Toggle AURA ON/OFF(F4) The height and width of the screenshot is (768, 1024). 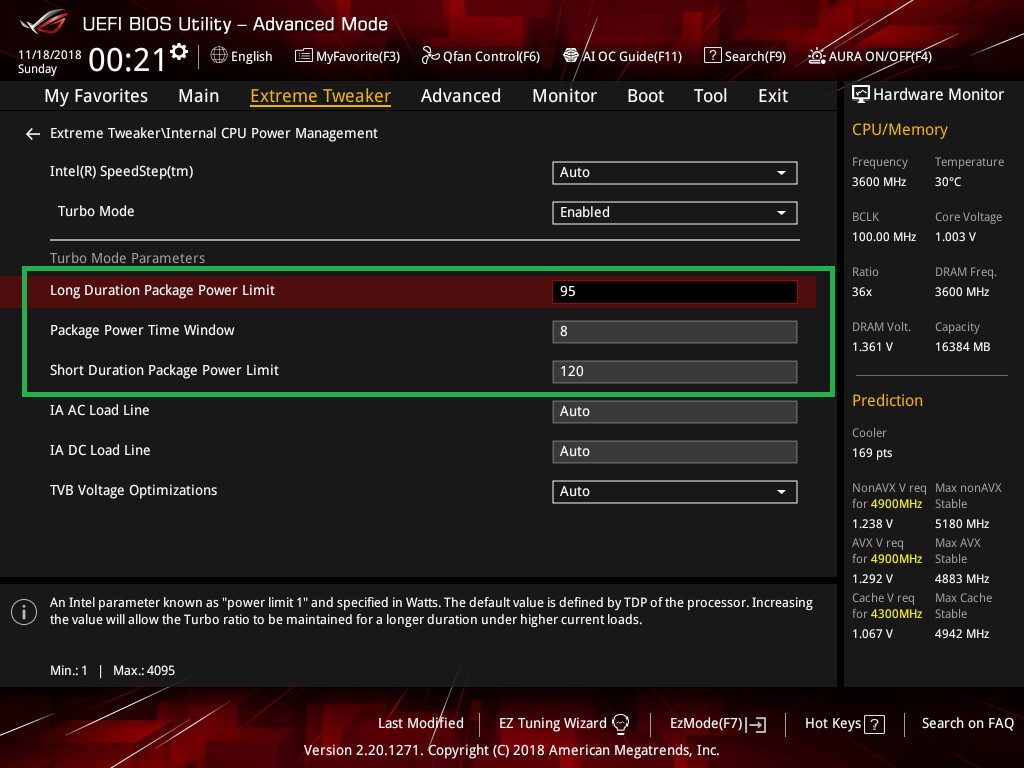pos(880,57)
